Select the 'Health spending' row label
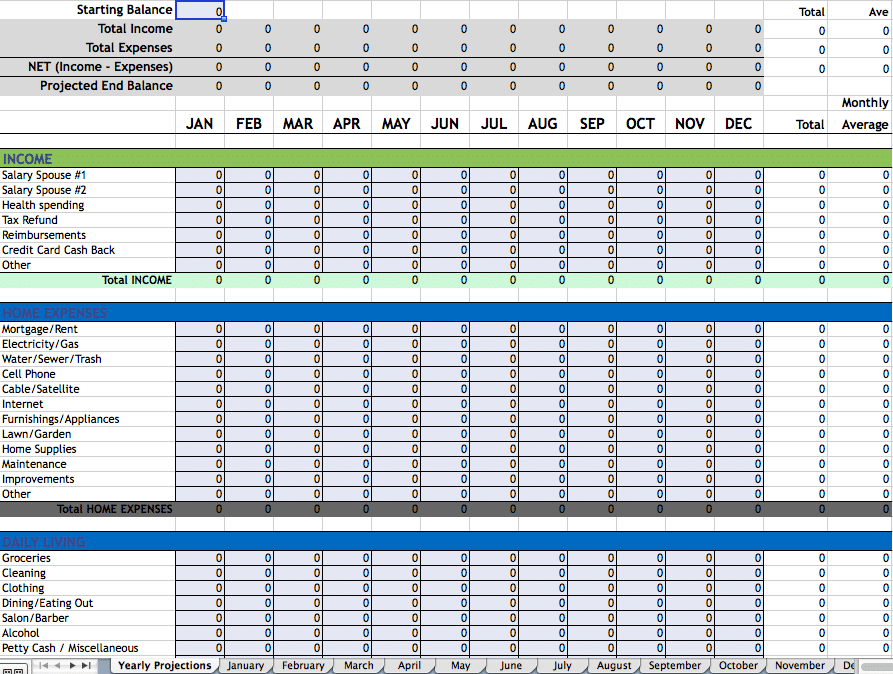The width and height of the screenshot is (893, 674). 88,205
